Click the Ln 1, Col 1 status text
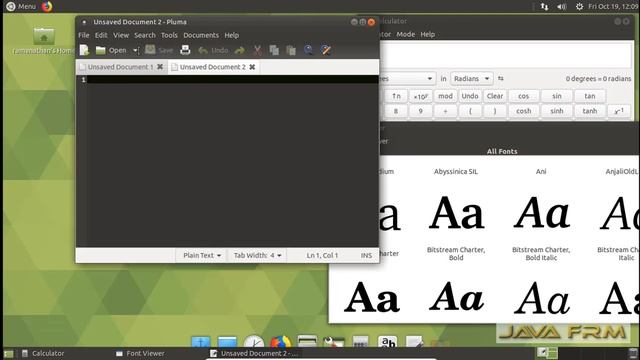The height and width of the screenshot is (360, 640). [322, 256]
